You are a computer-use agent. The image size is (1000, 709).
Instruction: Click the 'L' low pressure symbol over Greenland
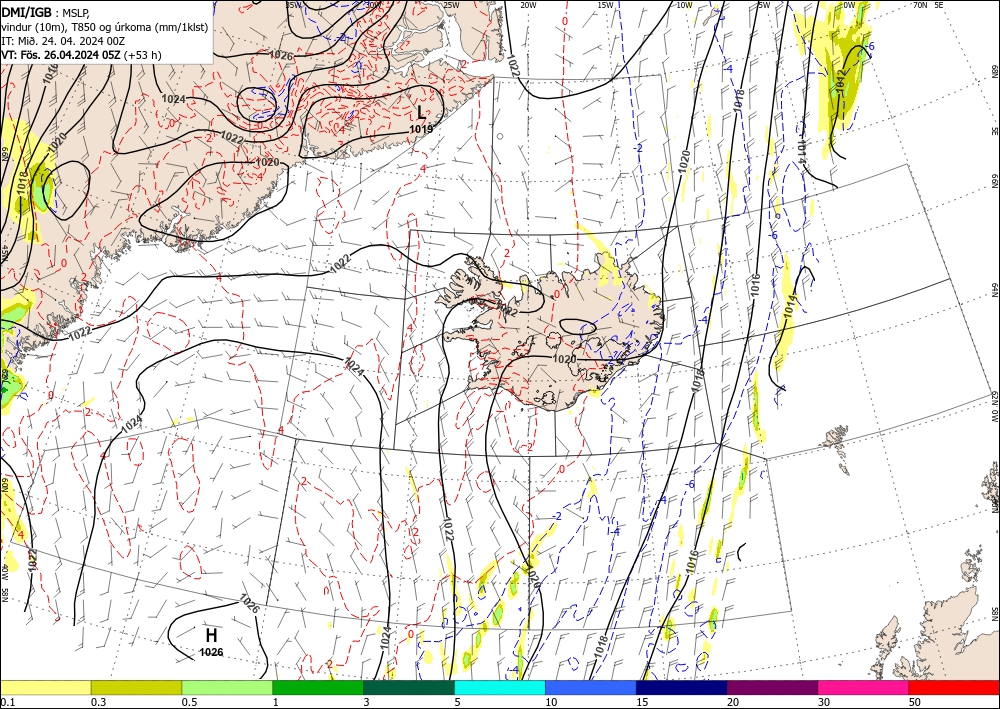pos(421,113)
